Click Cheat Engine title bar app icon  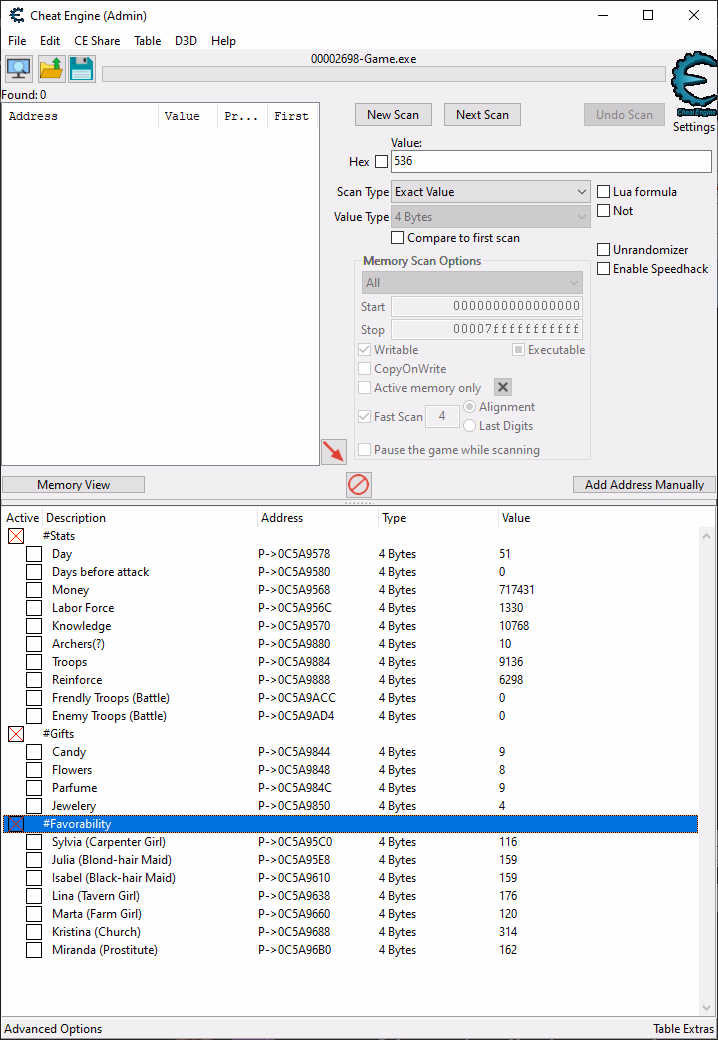(17, 15)
